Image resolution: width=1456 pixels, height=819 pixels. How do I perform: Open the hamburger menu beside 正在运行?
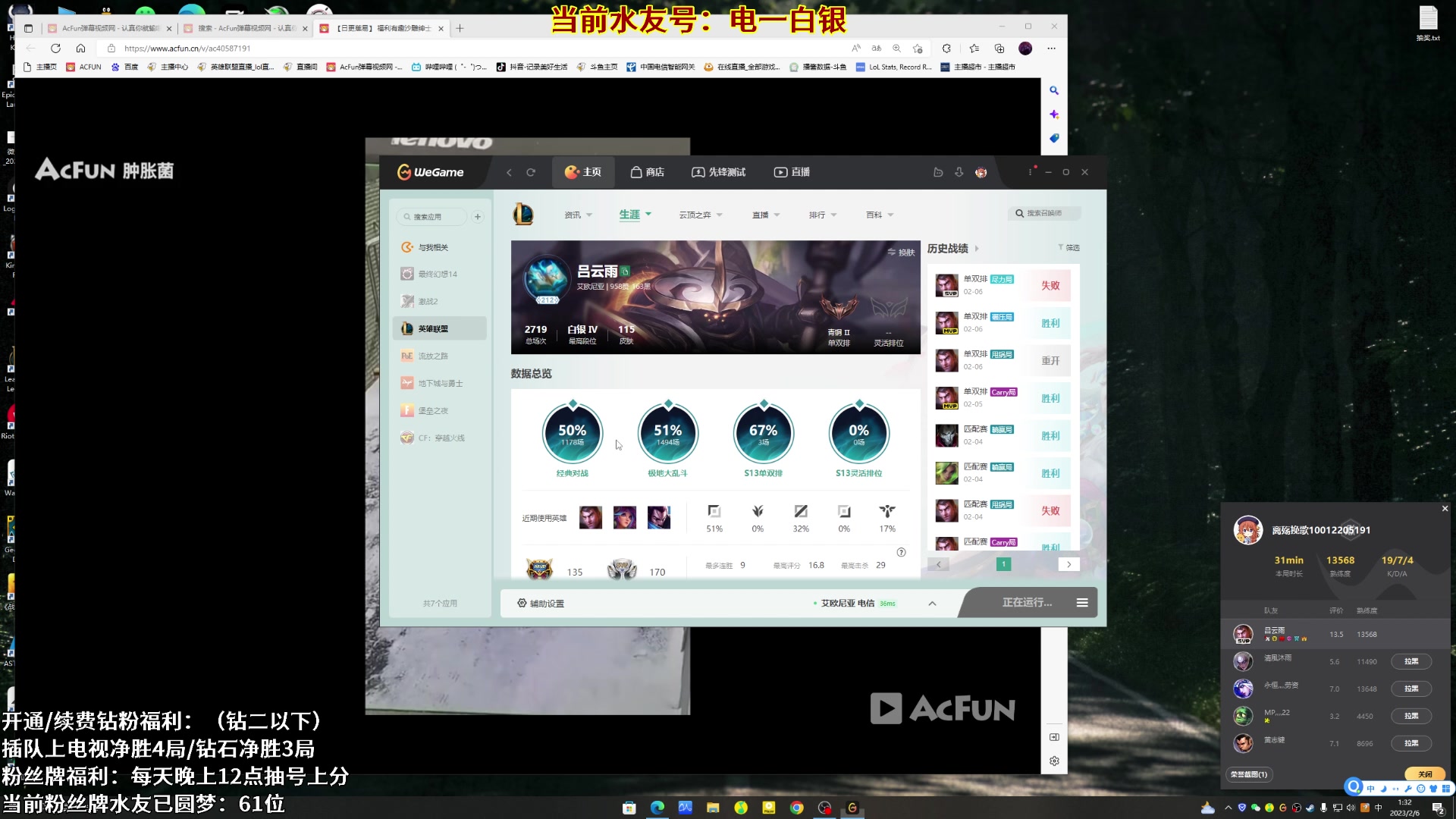click(1082, 603)
